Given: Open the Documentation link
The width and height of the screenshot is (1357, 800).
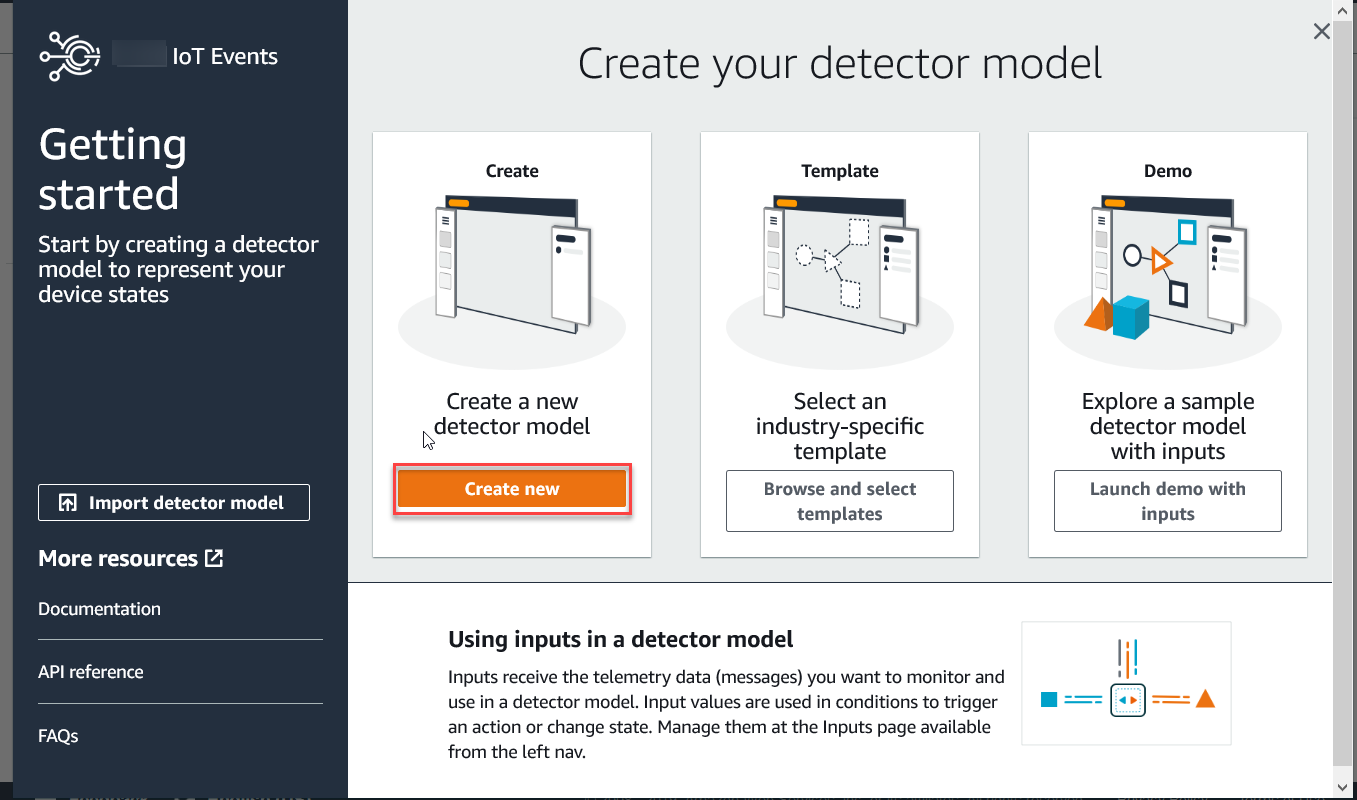Looking at the screenshot, I should (x=99, y=609).
